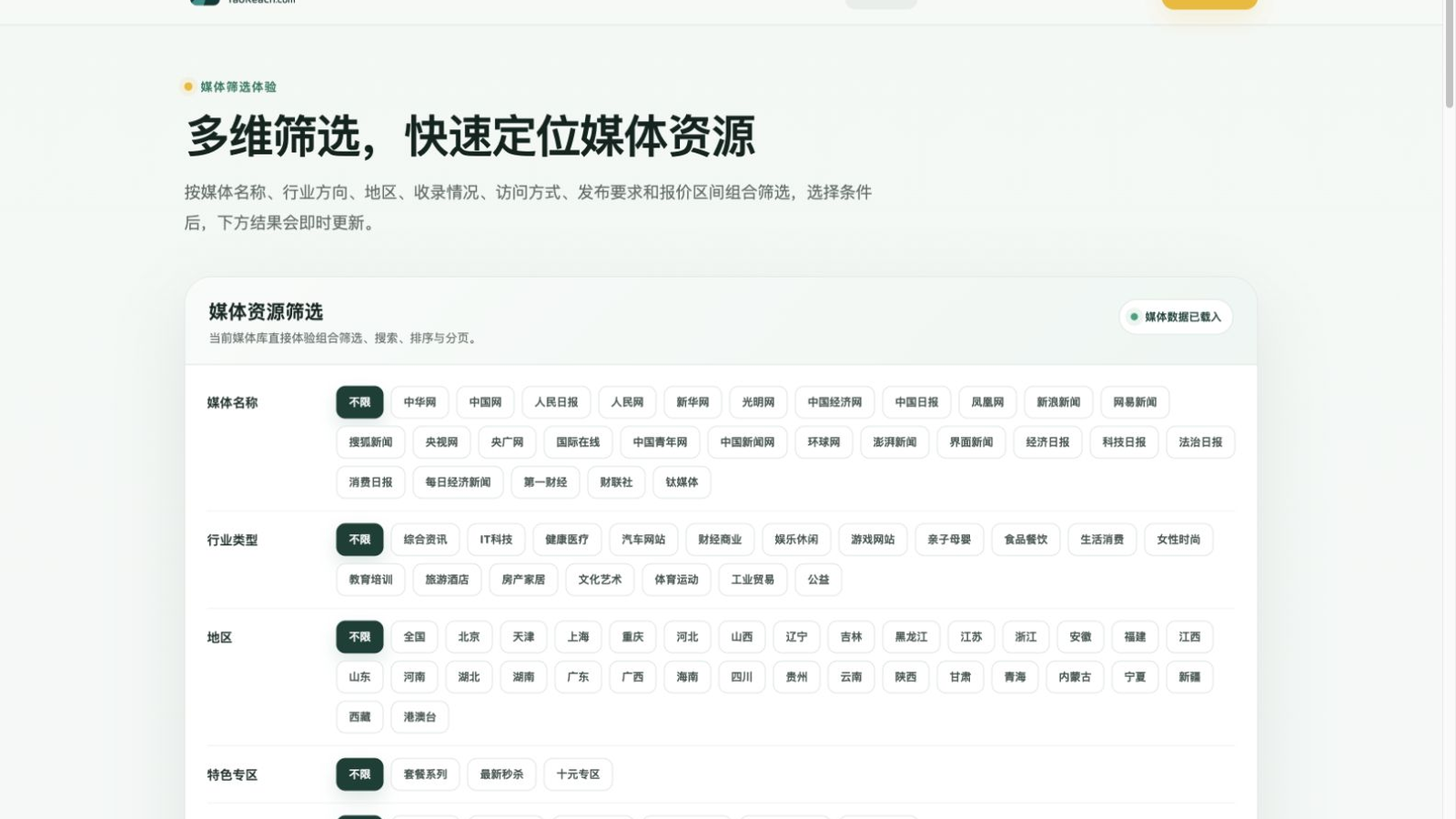Choose 食品餐饮 industry chip
The width and height of the screenshot is (1456, 819).
pyautogui.click(x=1026, y=540)
